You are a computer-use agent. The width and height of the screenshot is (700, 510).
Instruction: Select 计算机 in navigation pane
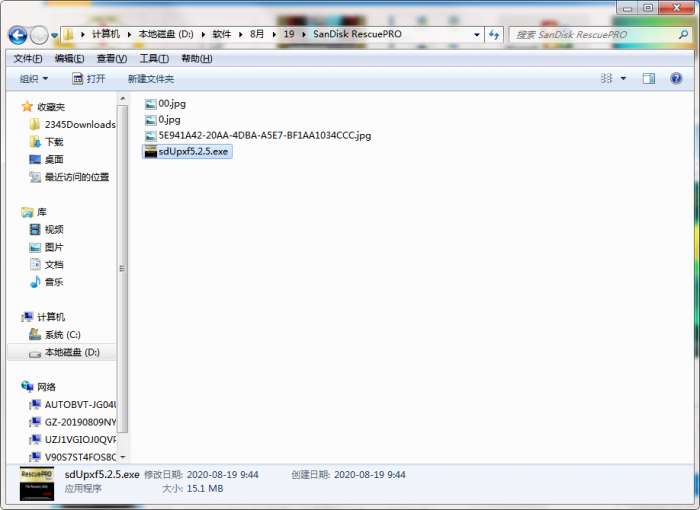pos(43,317)
